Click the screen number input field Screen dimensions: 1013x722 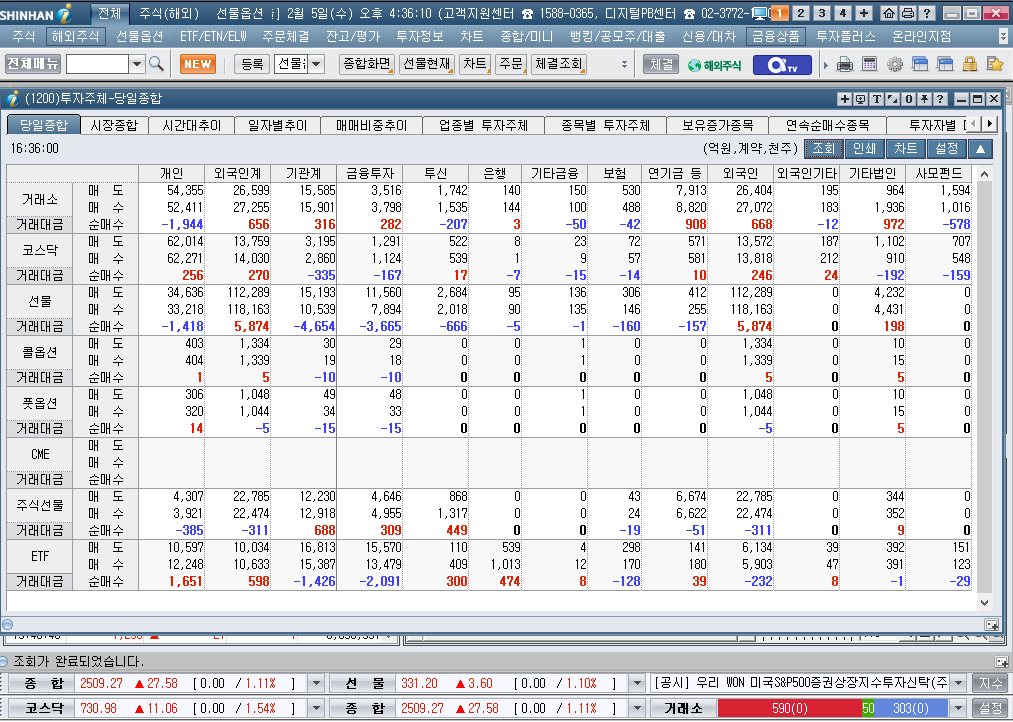click(98, 64)
